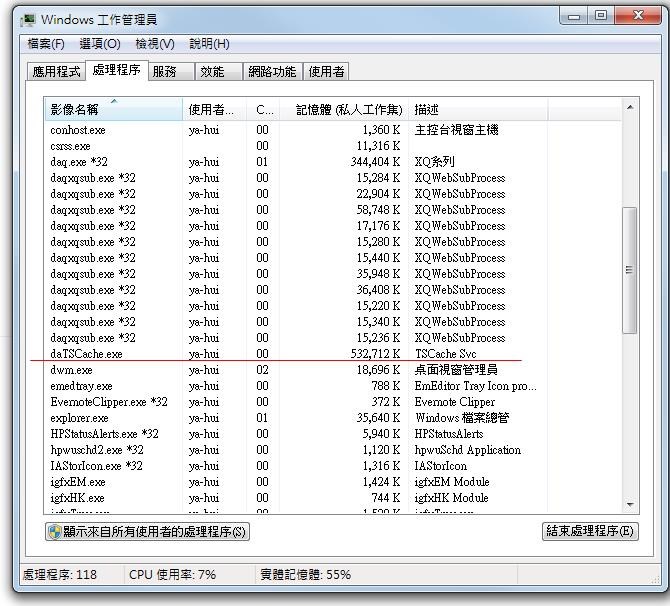Click the 結束處理程序(E) button
The width and height of the screenshot is (670, 606).
589,532
